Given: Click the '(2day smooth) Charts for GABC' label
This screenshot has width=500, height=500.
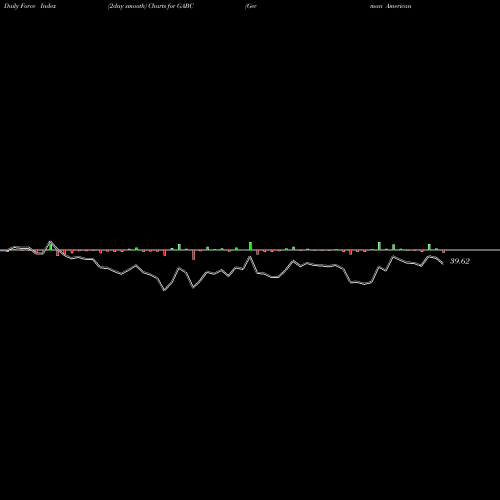Looking at the screenshot, I should [151, 6].
